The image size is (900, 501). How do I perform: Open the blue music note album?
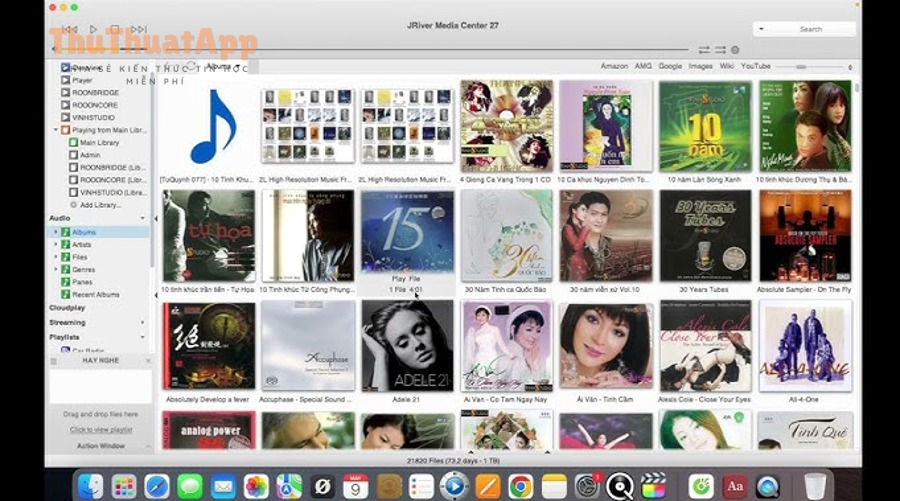pyautogui.click(x=212, y=126)
